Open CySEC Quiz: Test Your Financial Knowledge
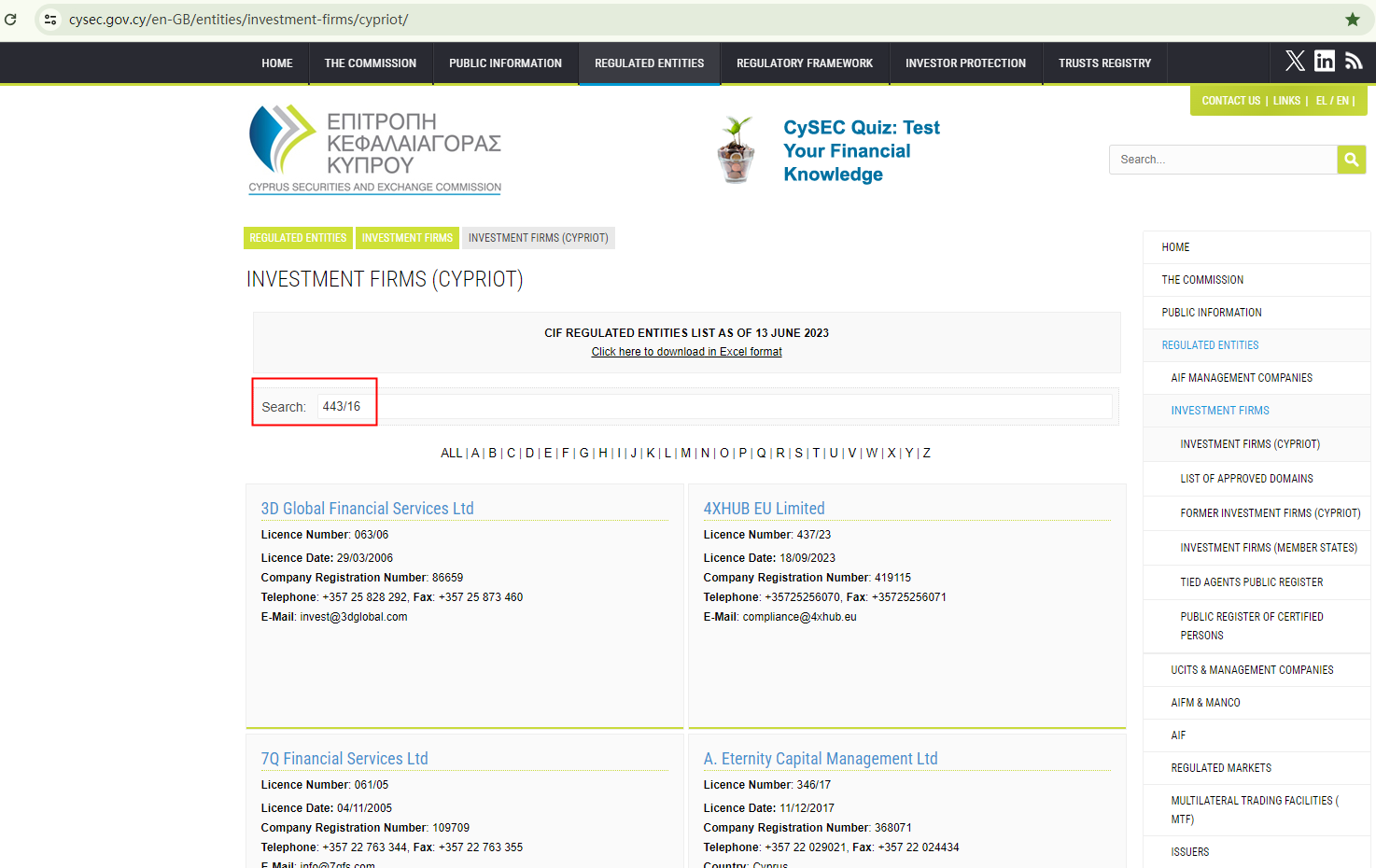 click(862, 150)
